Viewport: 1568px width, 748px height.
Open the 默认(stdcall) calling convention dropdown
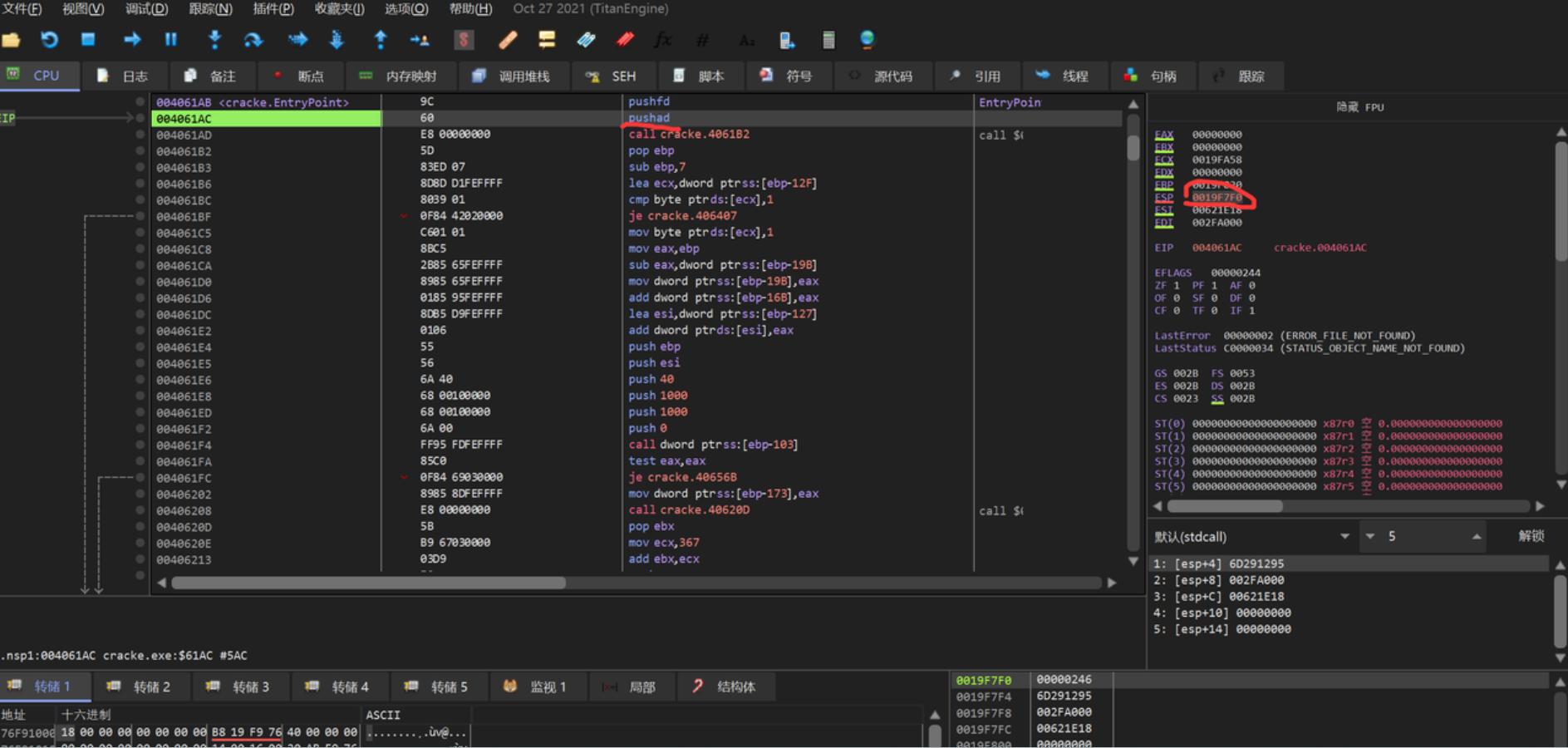pos(1251,536)
